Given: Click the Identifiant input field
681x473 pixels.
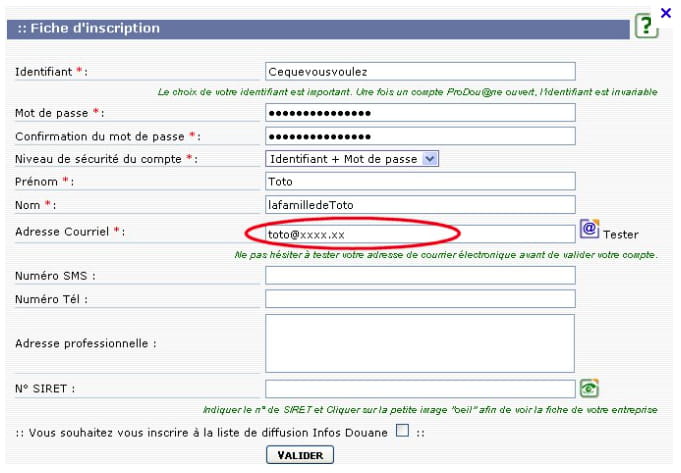Looking at the screenshot, I should tap(420, 71).
